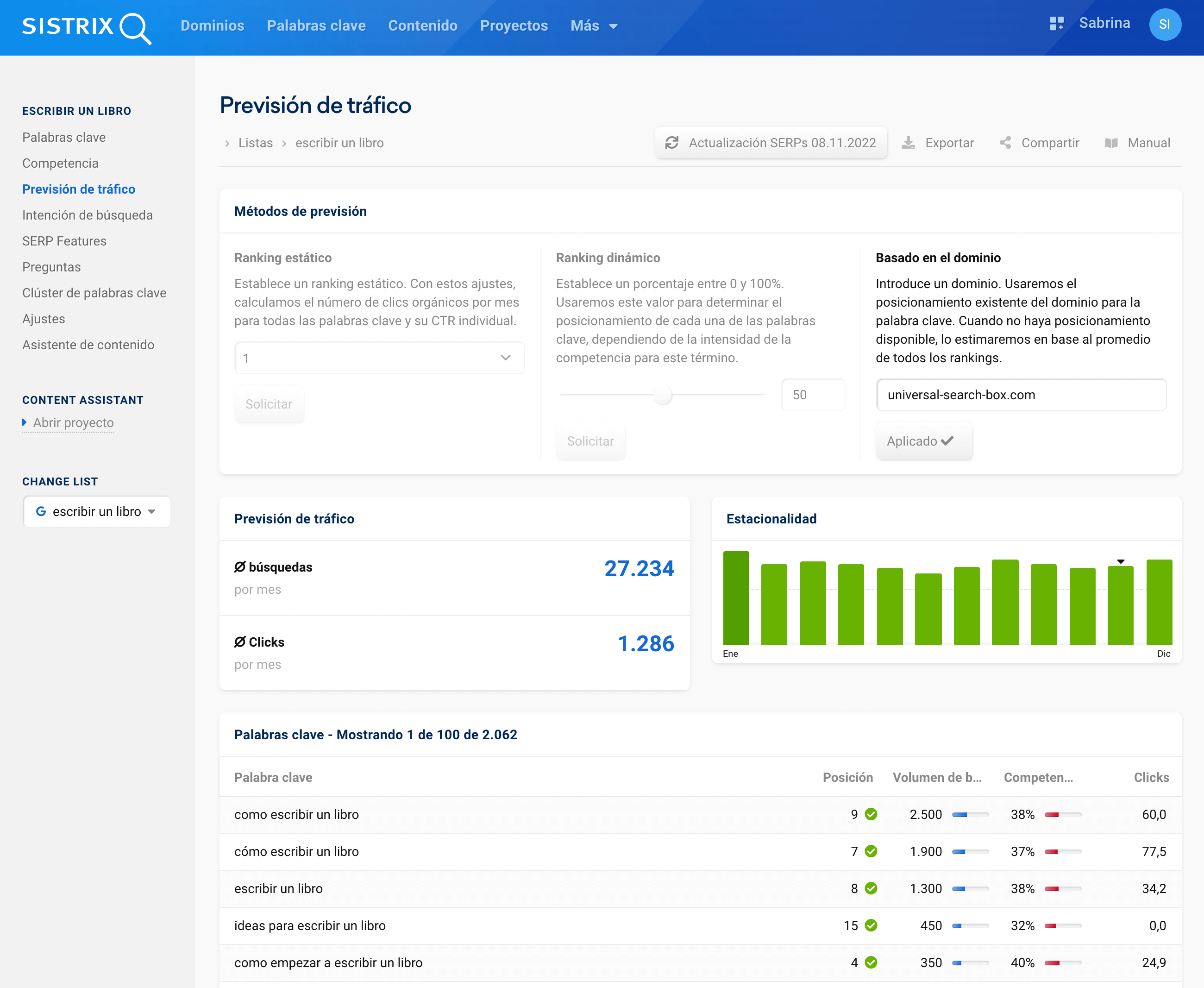Click the SI user avatar
Viewport: 1204px width, 988px height.
click(1164, 25)
